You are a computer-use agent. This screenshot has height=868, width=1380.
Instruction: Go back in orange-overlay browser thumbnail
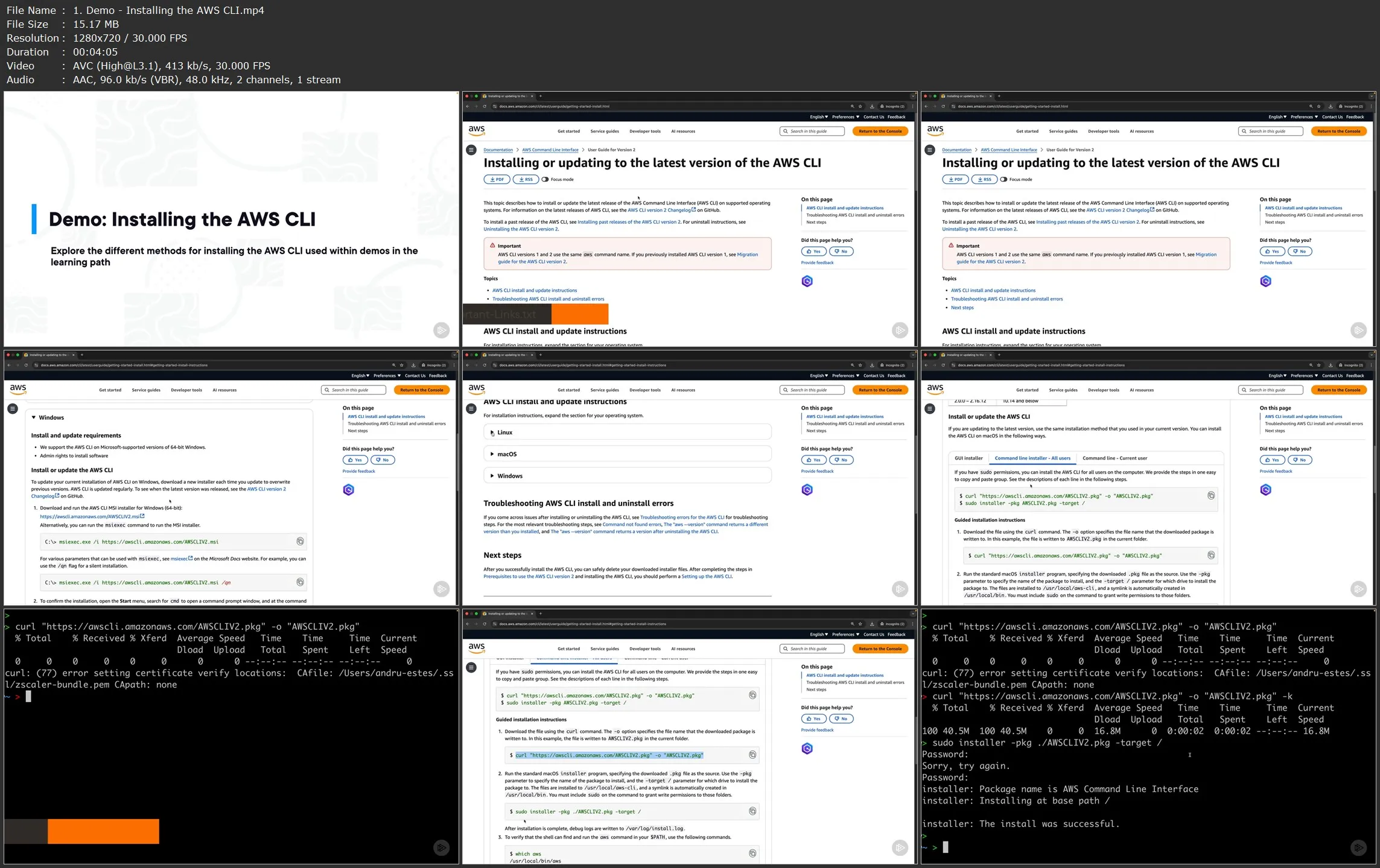(x=468, y=106)
